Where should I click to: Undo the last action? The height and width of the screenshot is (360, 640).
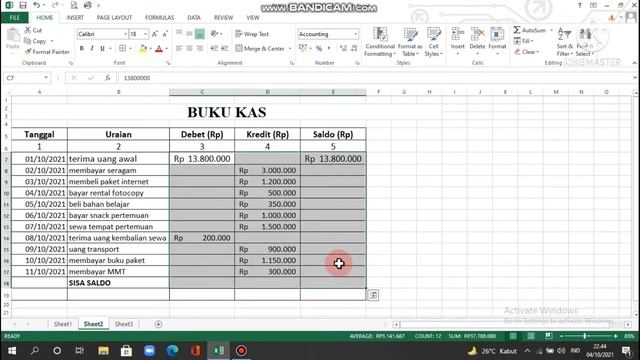tap(36, 5)
